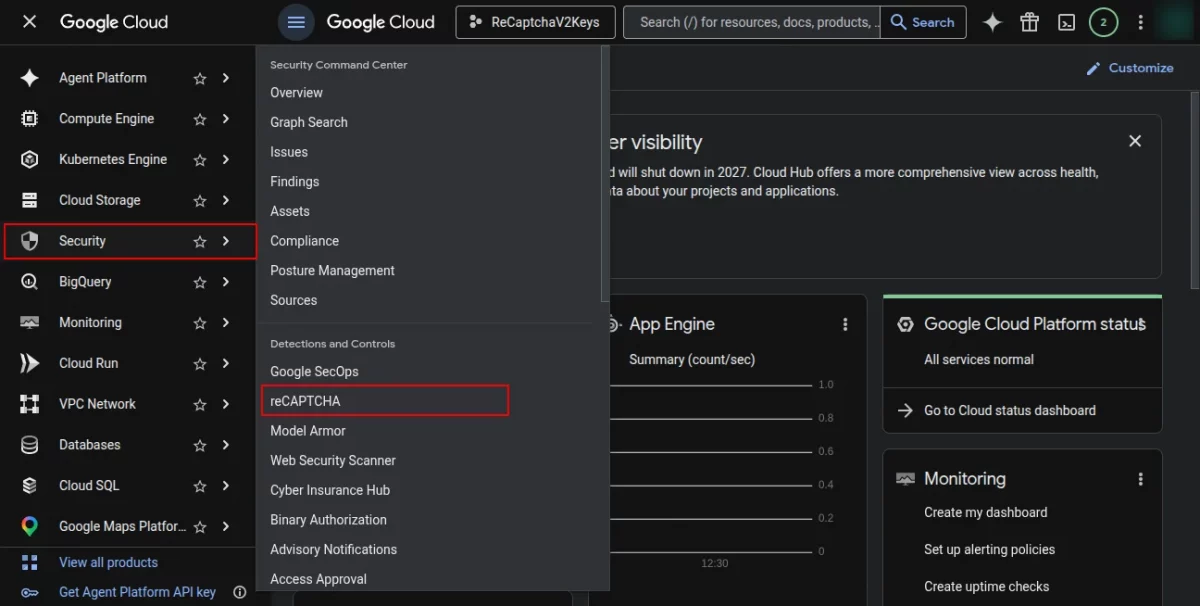The height and width of the screenshot is (606, 1200).
Task: Pin VPC Network with its star
Action: click(200, 404)
